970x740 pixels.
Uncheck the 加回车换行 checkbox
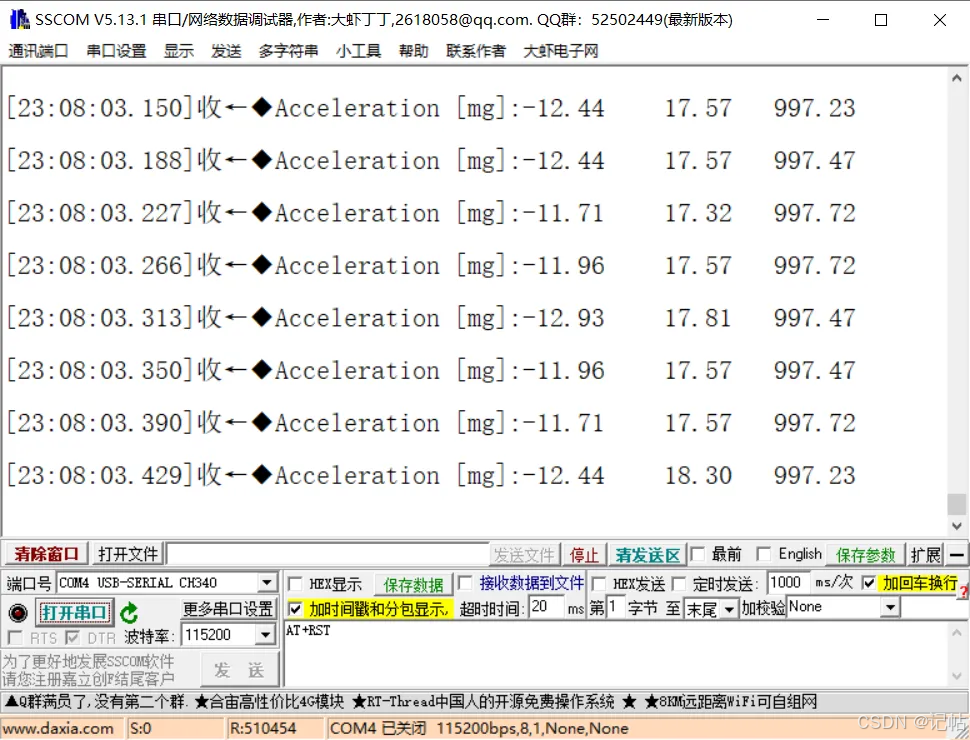(869, 583)
